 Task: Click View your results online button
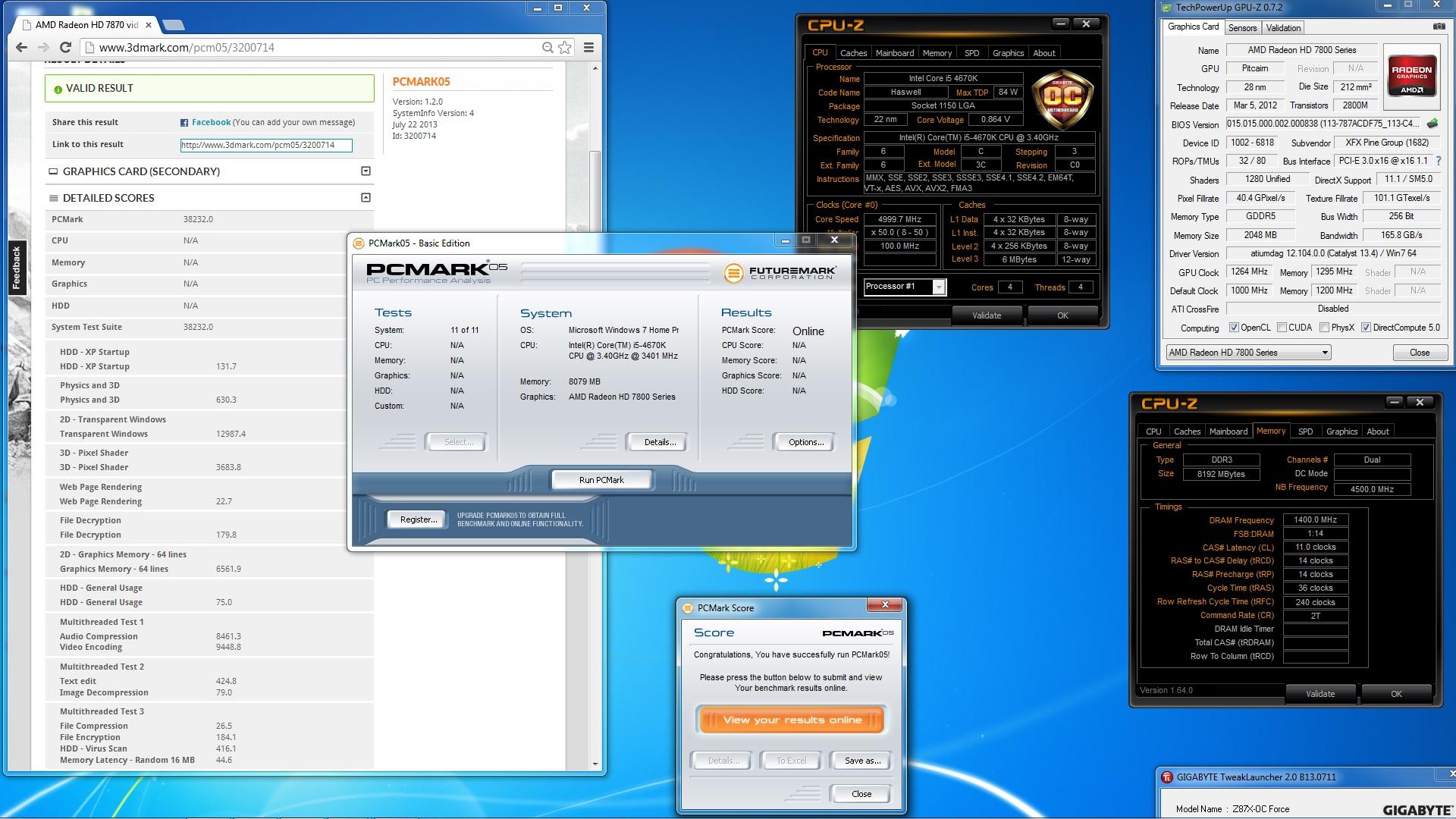point(792,720)
